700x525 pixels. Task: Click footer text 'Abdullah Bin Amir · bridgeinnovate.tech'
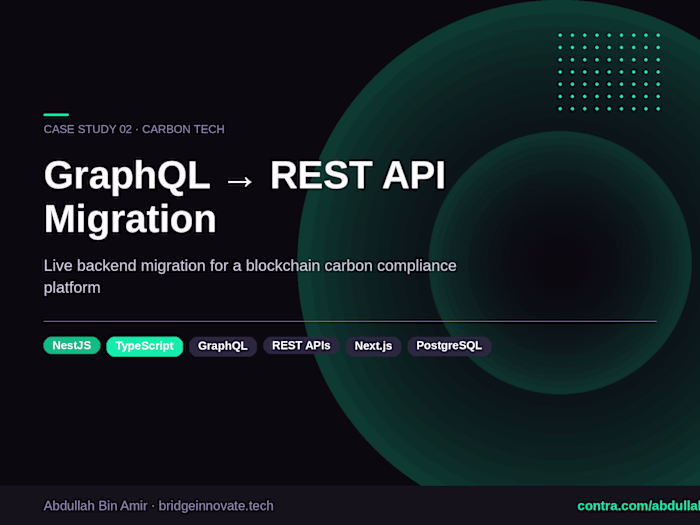coord(158,506)
